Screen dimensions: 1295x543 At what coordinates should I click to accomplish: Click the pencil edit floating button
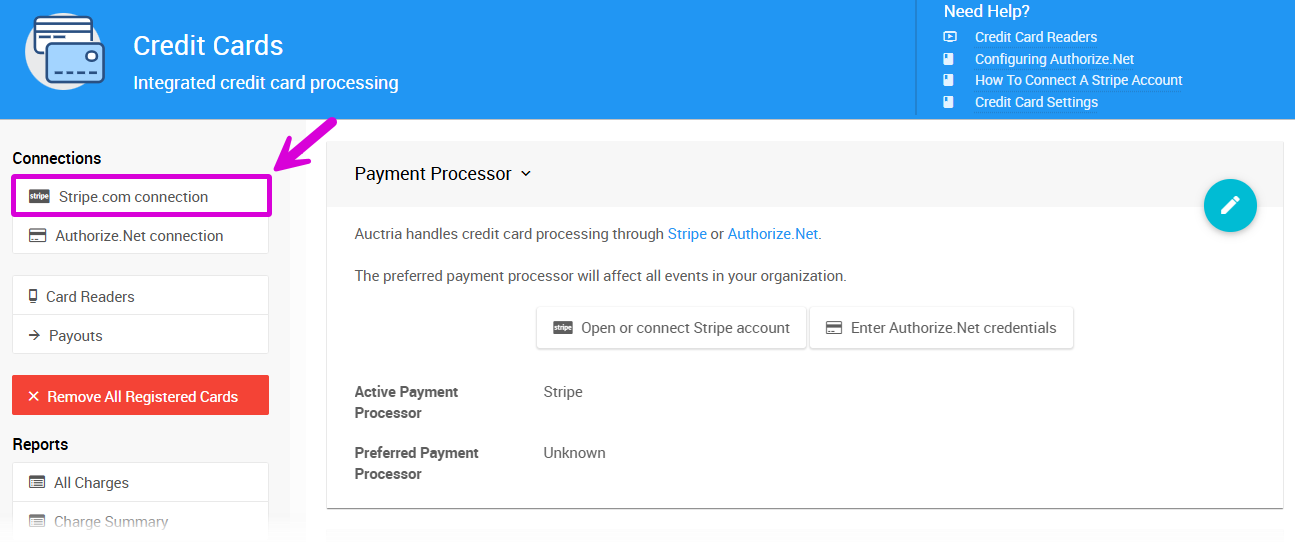point(1229,206)
